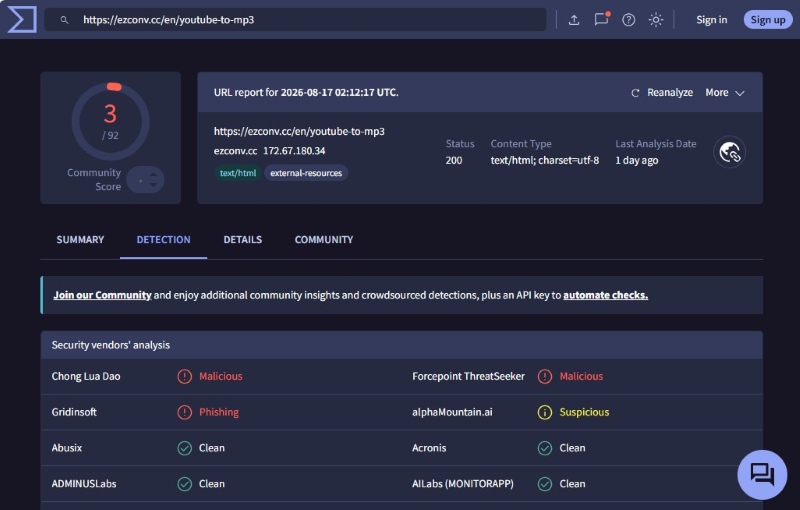Click vendor name Acronis
This screenshot has width=800, height=510.
[429, 448]
